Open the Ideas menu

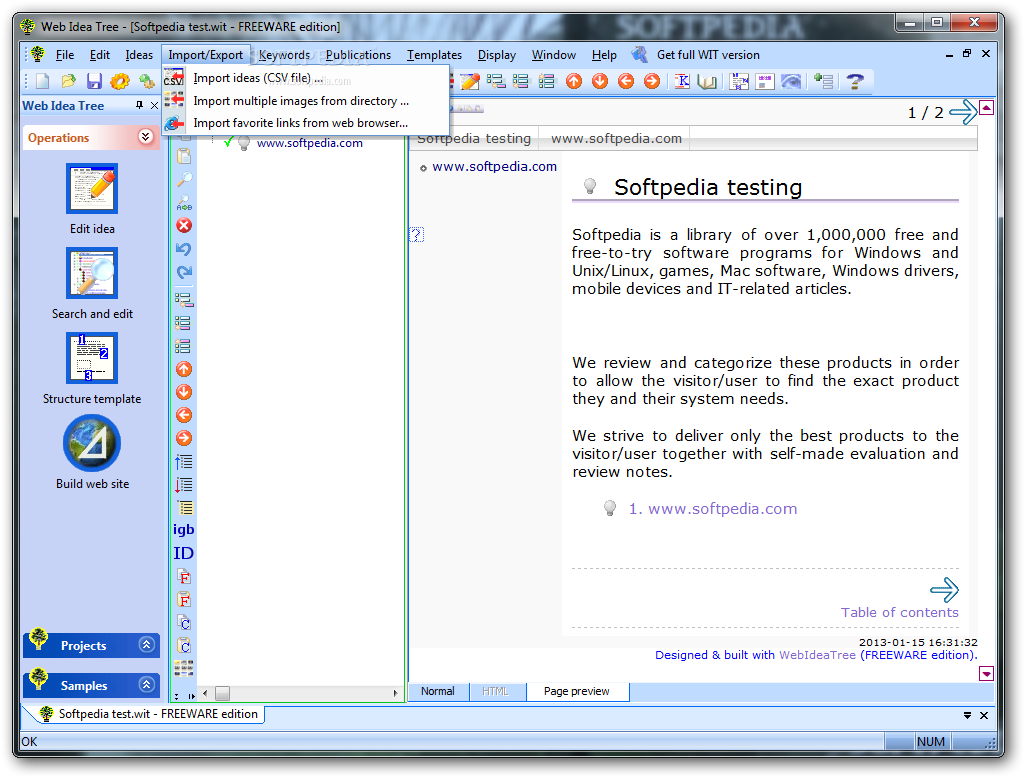[139, 55]
